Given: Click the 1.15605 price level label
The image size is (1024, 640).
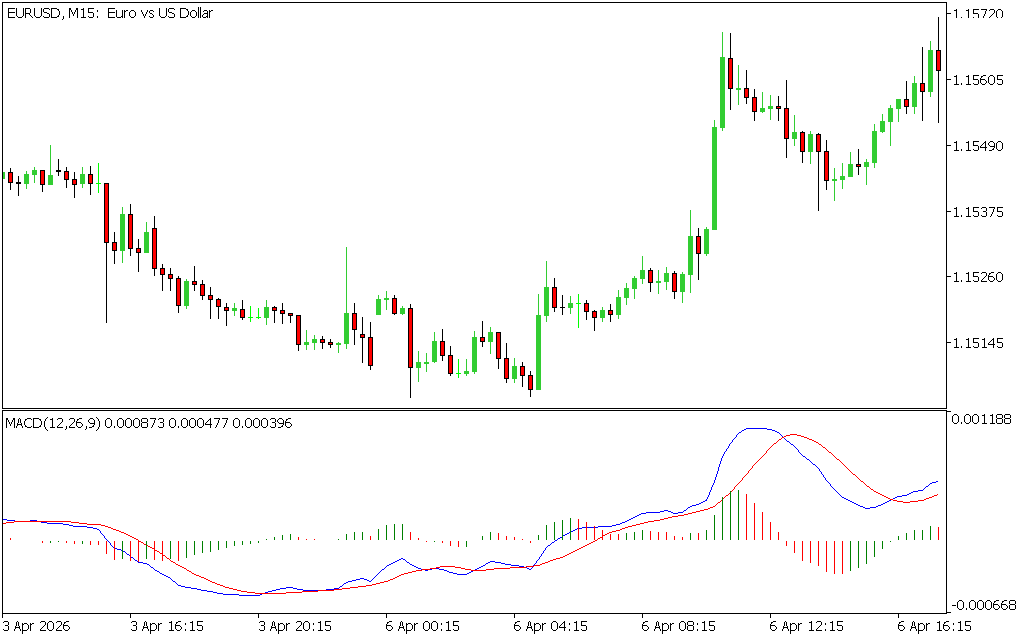Looking at the screenshot, I should click(983, 80).
